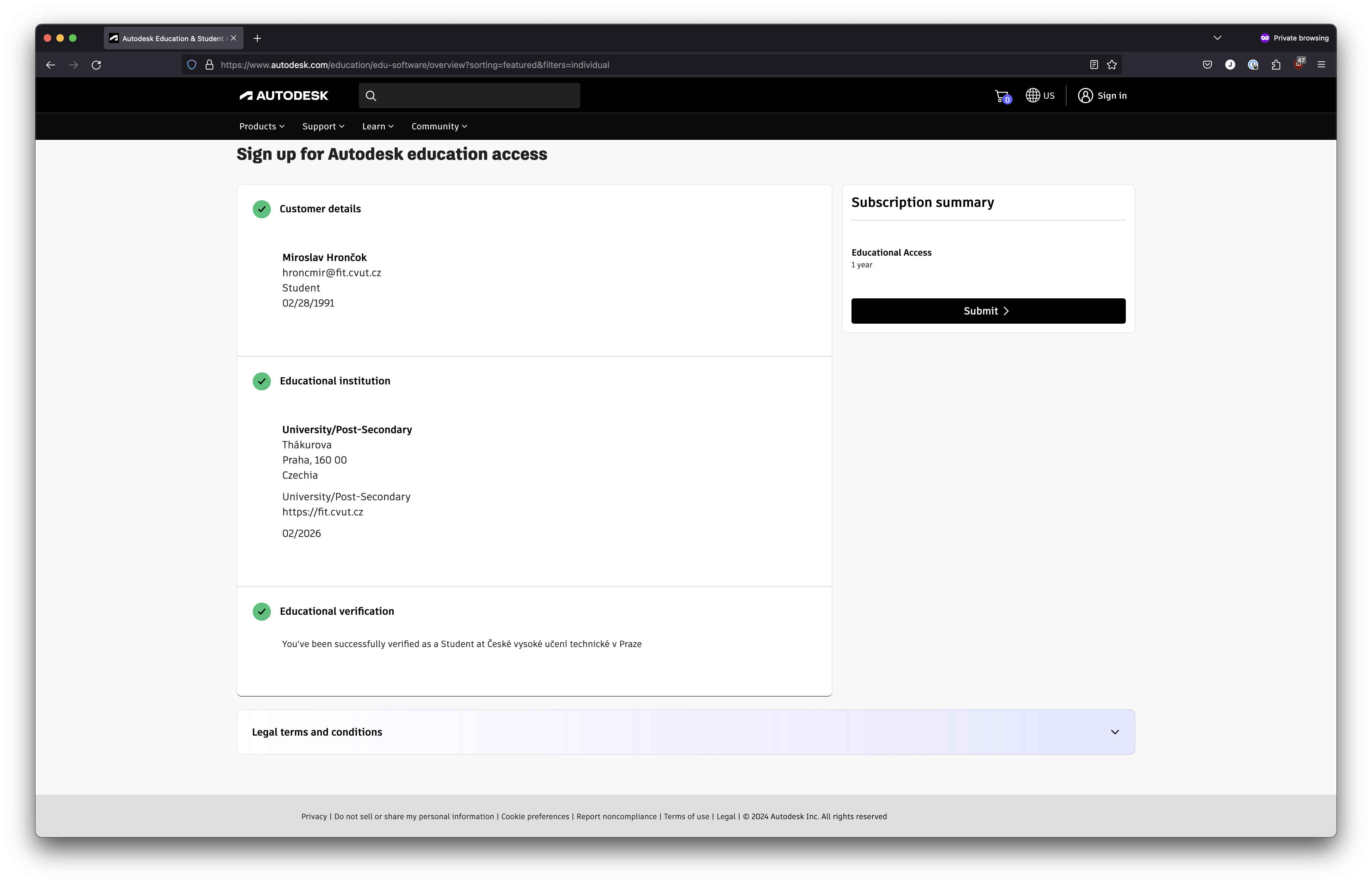Click the Autodesk logo
The width and height of the screenshot is (1372, 884).
(284, 96)
